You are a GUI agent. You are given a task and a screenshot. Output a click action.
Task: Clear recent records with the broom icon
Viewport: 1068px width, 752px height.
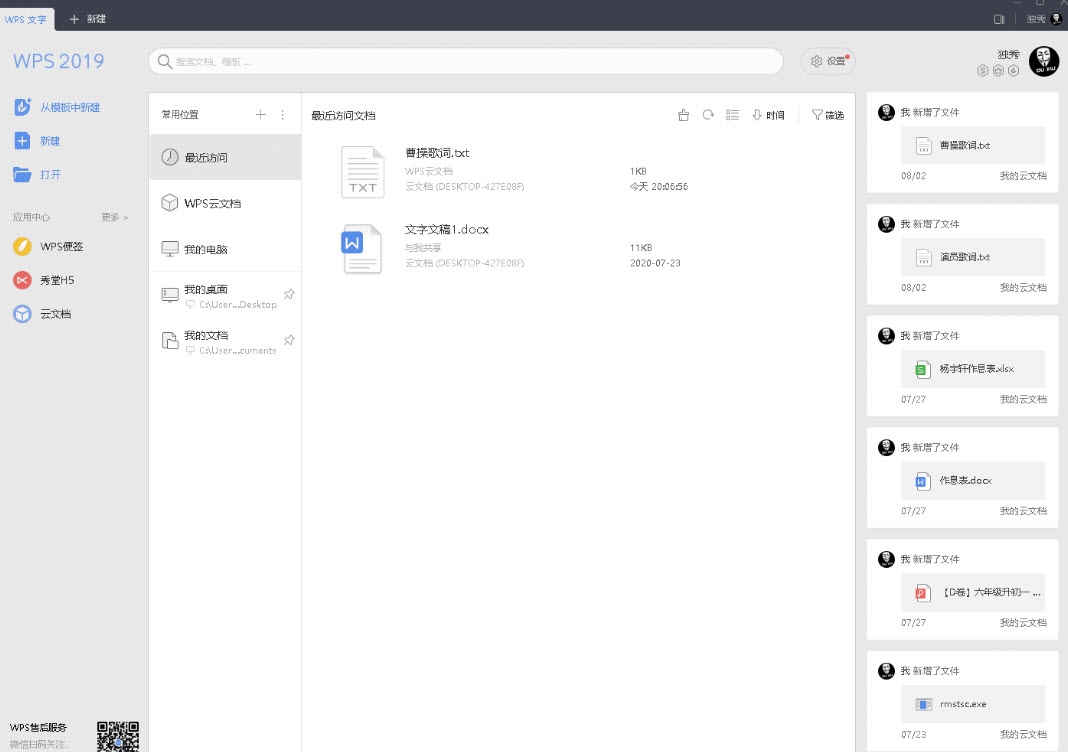[684, 114]
